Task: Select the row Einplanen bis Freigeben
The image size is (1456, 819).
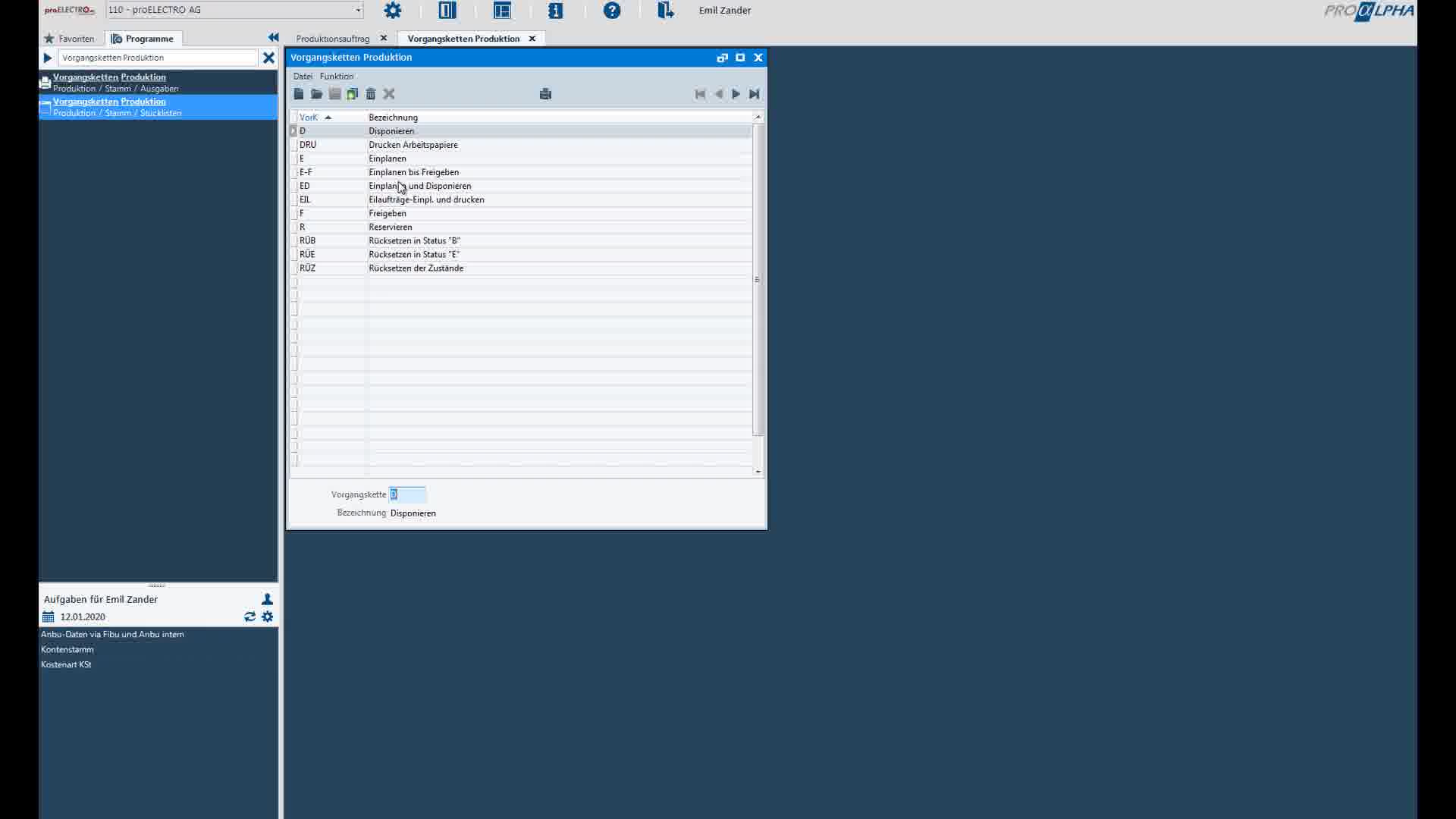Action: 521,172
